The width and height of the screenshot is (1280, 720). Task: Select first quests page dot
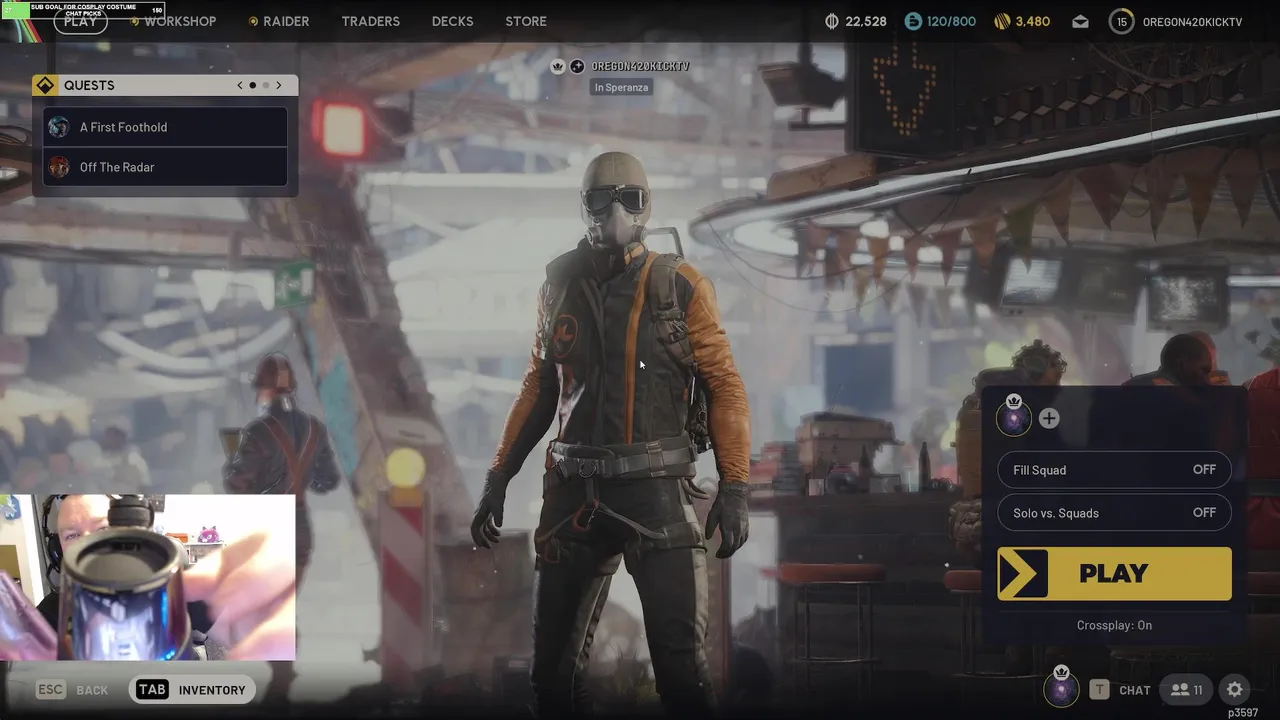tap(253, 85)
